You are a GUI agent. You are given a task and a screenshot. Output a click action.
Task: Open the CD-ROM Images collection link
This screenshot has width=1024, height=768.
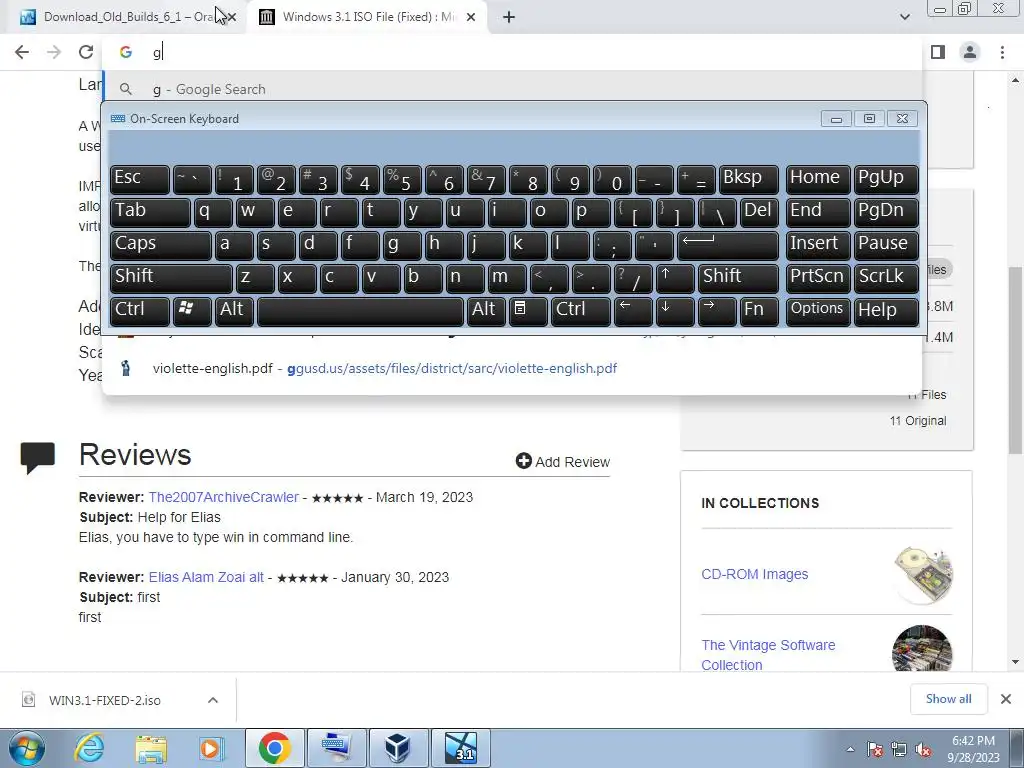[755, 574]
